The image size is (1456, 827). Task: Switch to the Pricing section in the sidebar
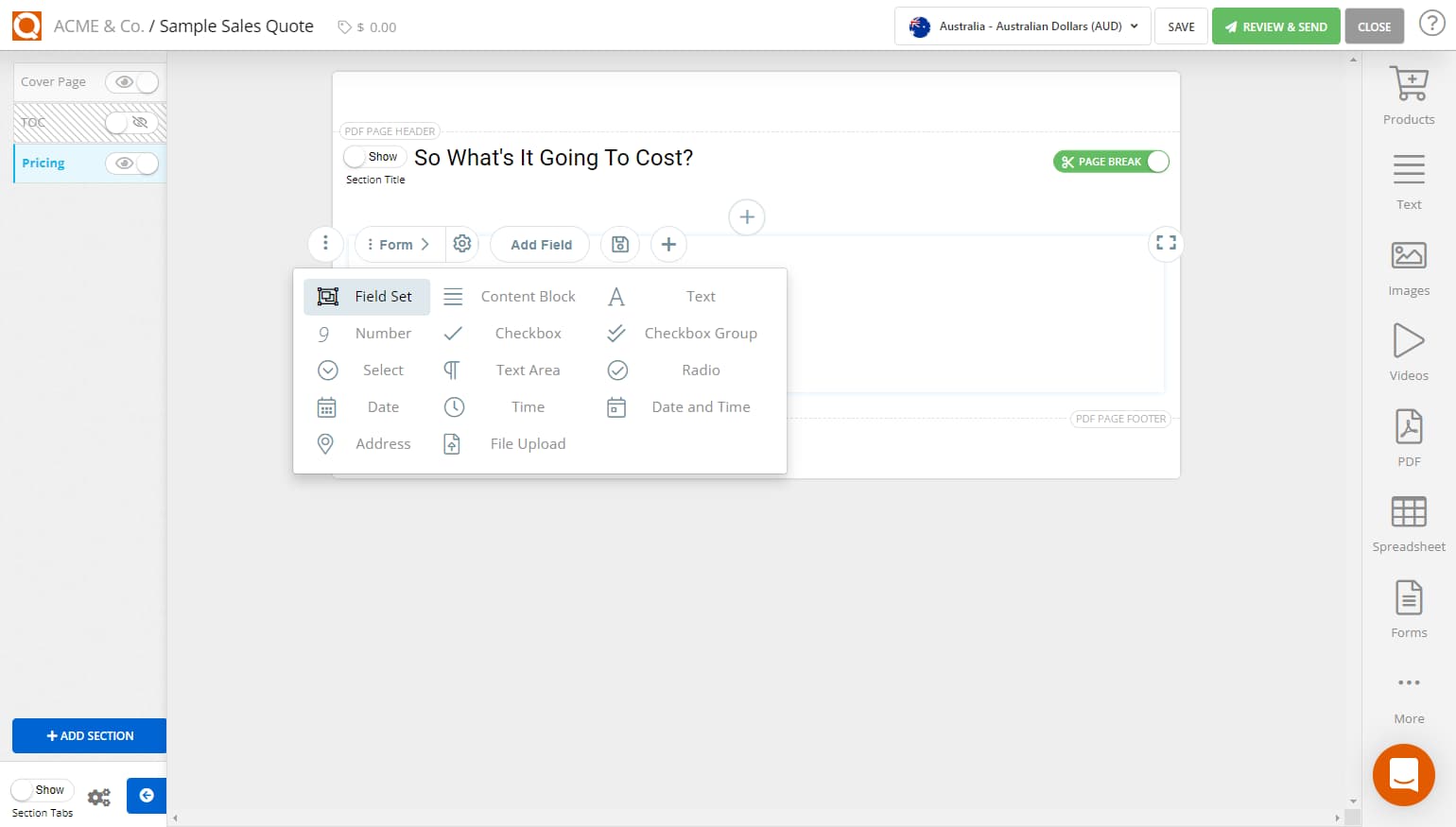(x=43, y=163)
